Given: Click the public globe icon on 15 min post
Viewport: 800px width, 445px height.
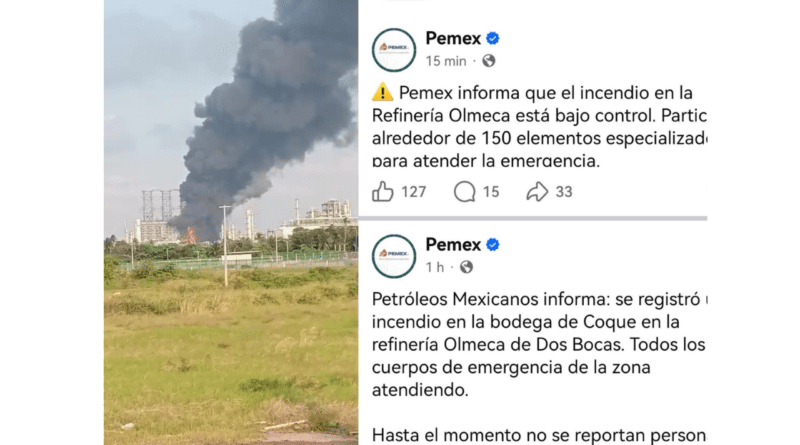Looking at the screenshot, I should pyautogui.click(x=489, y=61).
